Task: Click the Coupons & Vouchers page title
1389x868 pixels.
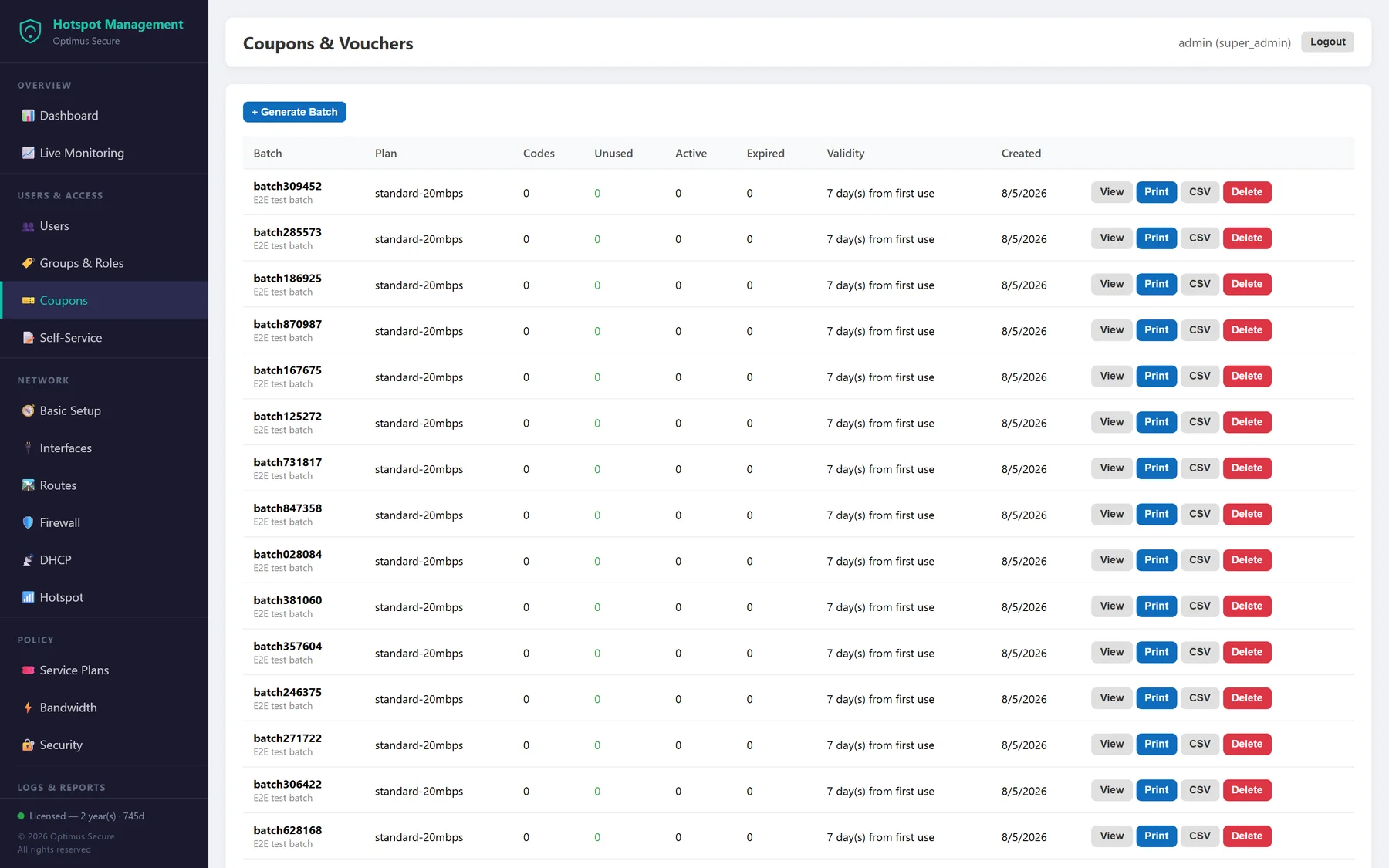Action: pyautogui.click(x=328, y=43)
